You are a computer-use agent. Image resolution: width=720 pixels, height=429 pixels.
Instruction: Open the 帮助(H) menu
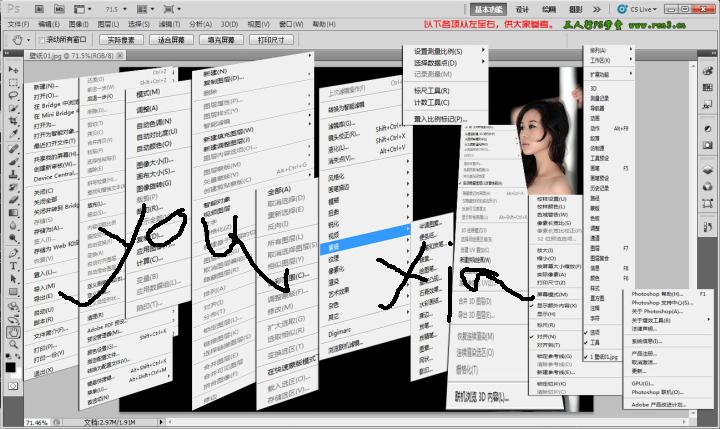(x=324, y=24)
